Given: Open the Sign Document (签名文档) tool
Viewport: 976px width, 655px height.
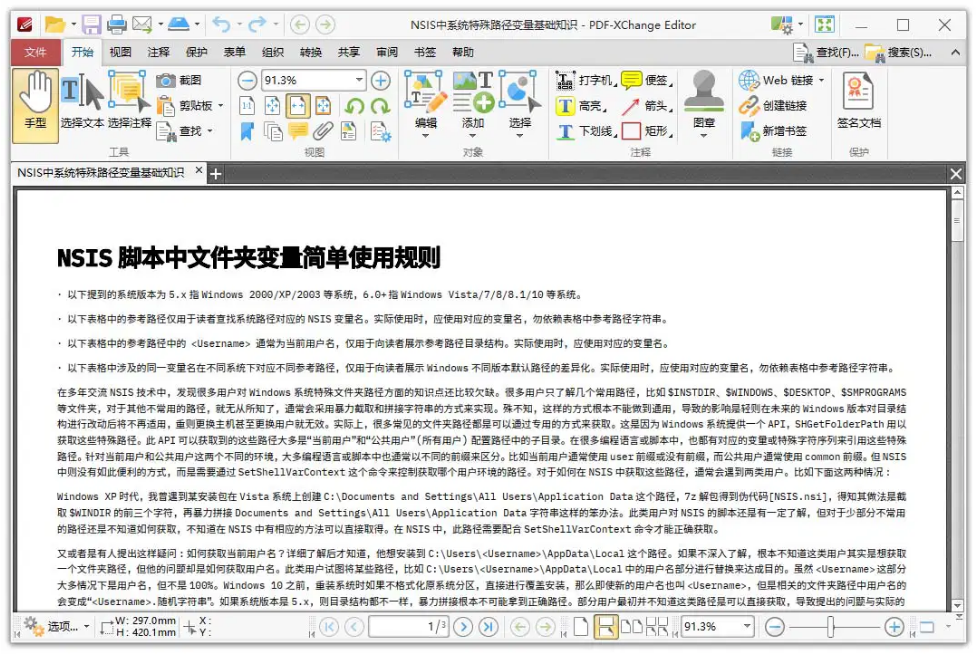Looking at the screenshot, I should pyautogui.click(x=858, y=100).
